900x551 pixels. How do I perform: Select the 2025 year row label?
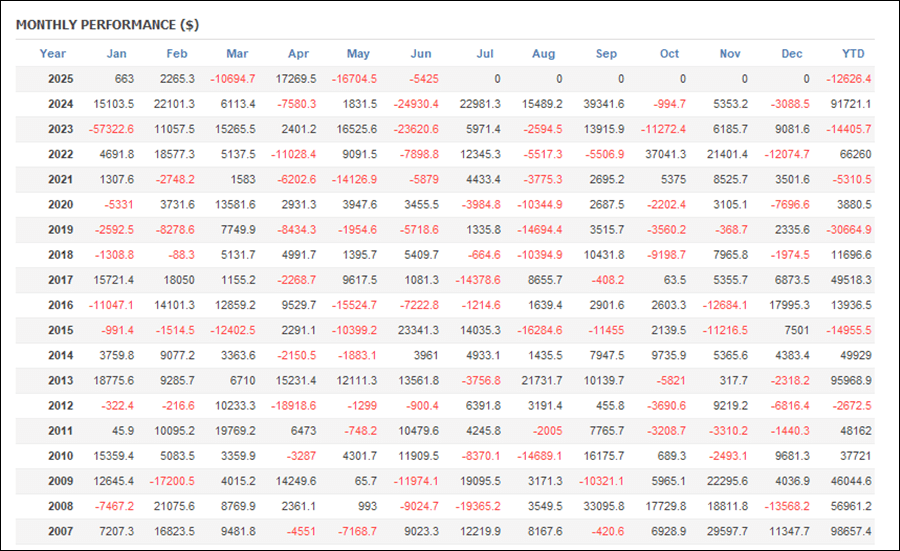(60, 79)
